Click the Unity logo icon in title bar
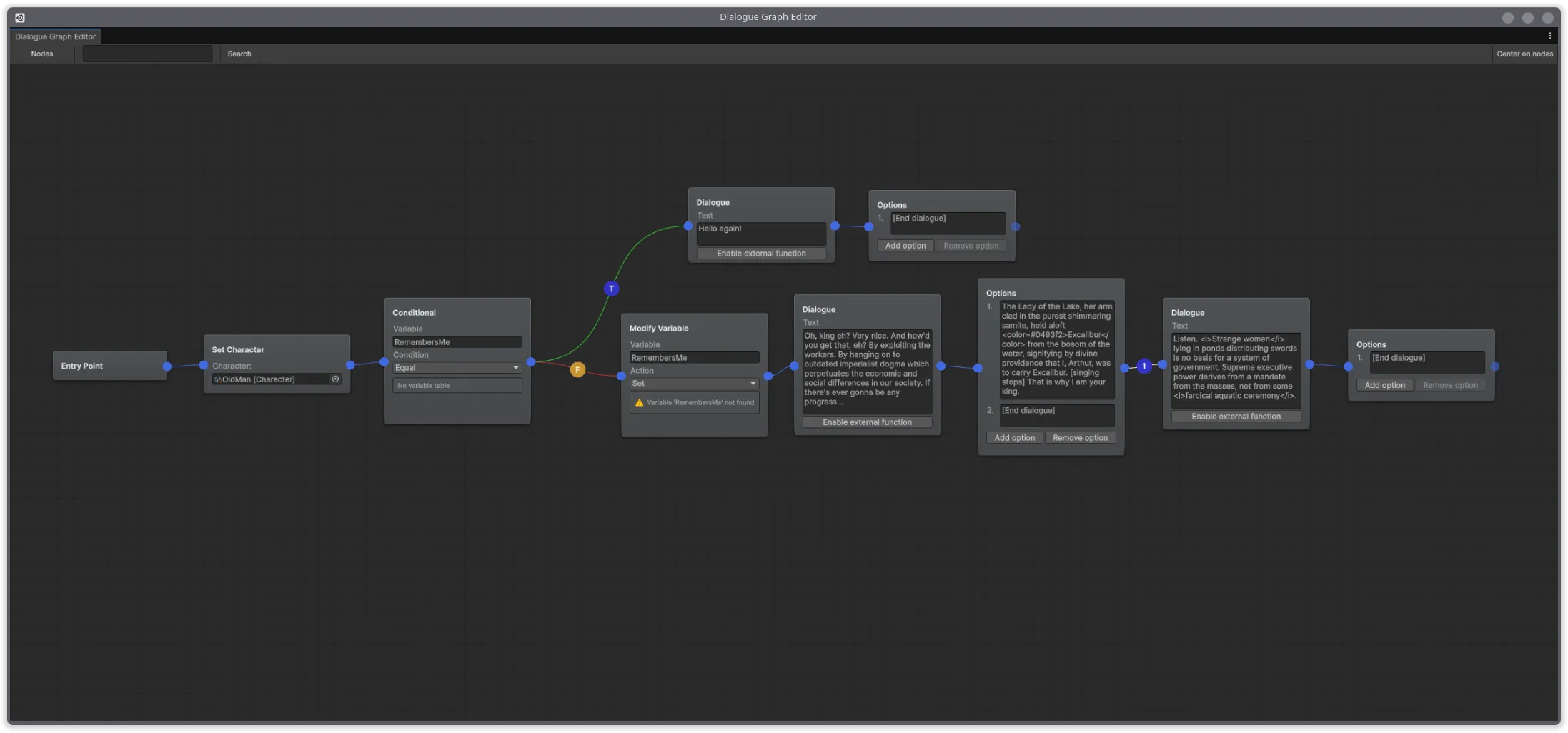The height and width of the screenshot is (733, 1568). pos(20,17)
